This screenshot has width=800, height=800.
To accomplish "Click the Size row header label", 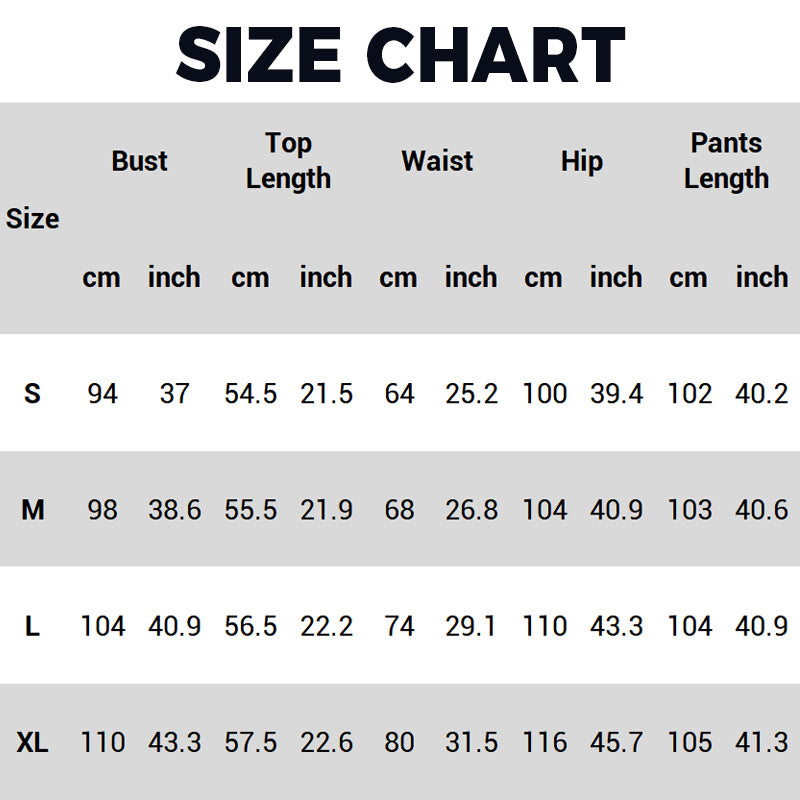I will click(x=32, y=219).
